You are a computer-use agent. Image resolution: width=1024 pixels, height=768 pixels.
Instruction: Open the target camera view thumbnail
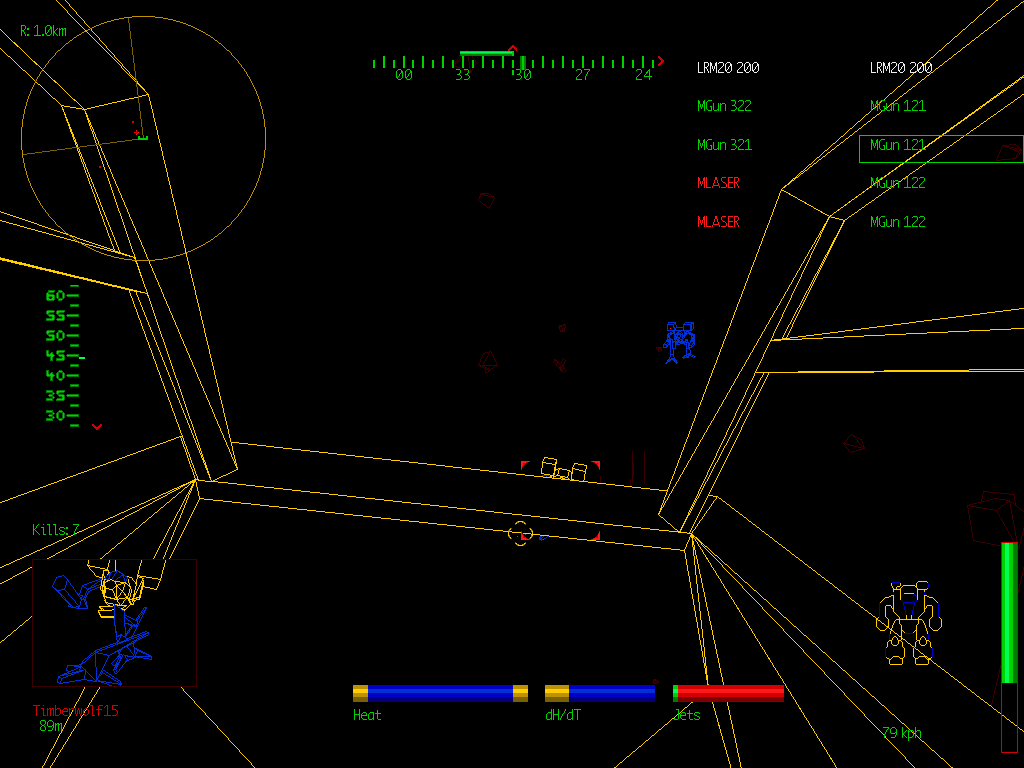pos(114,622)
